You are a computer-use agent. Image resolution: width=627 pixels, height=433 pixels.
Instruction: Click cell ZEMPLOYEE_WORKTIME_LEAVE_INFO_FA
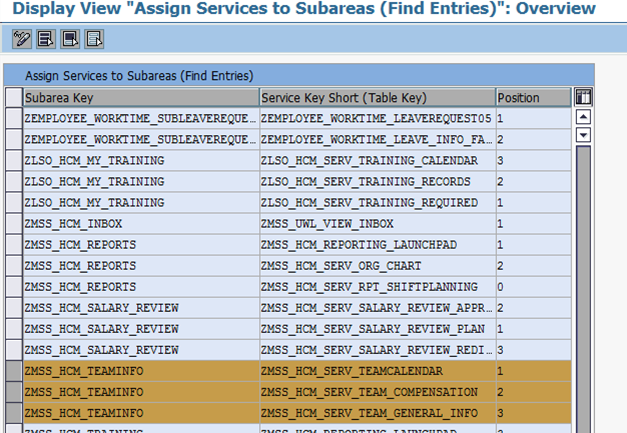[x=377, y=140]
